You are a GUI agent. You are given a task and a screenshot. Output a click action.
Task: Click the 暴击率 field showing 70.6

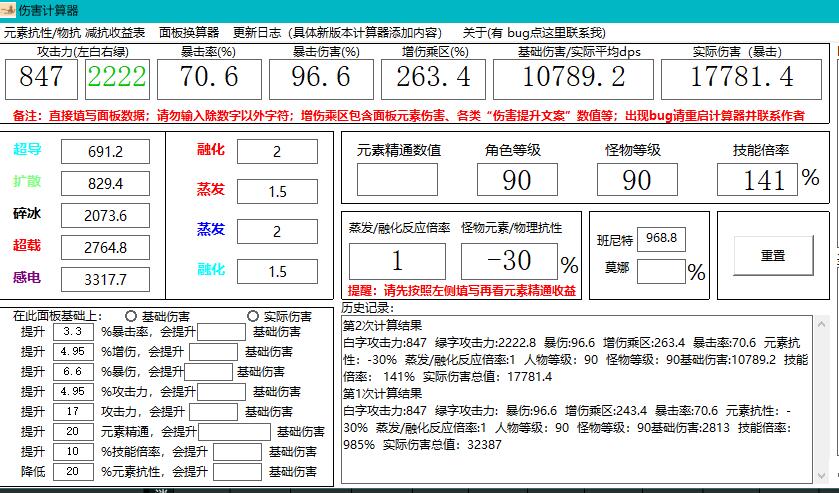209,79
